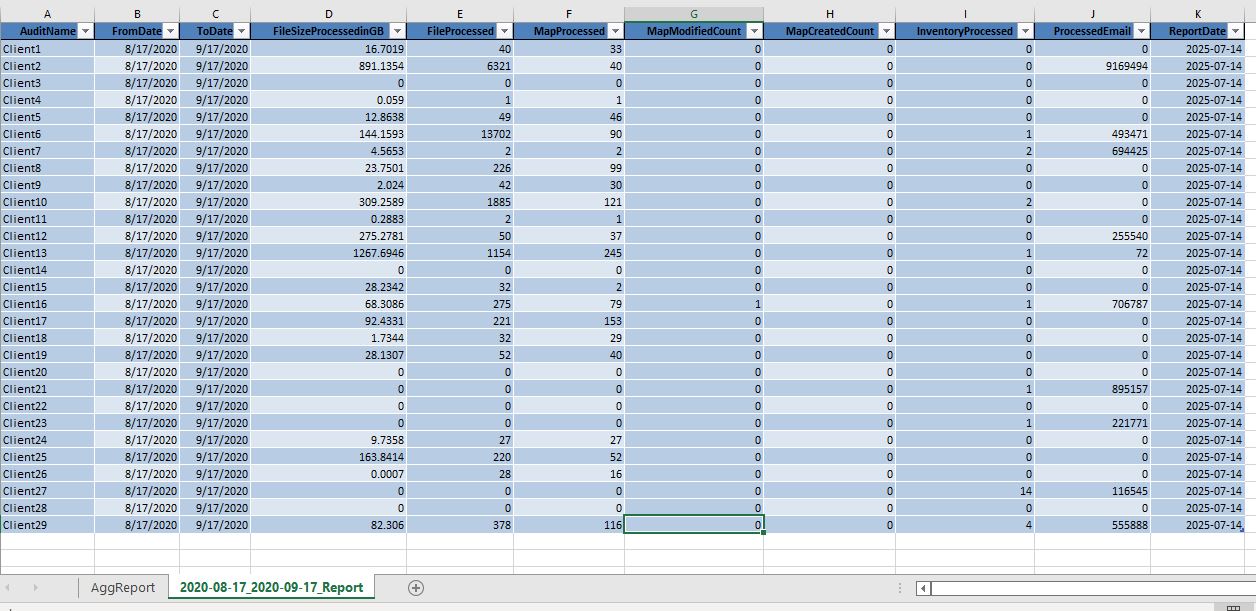Select the ReportDate cell in the Client1 row
Screen dimensions: 1256x611
pos(1197,49)
